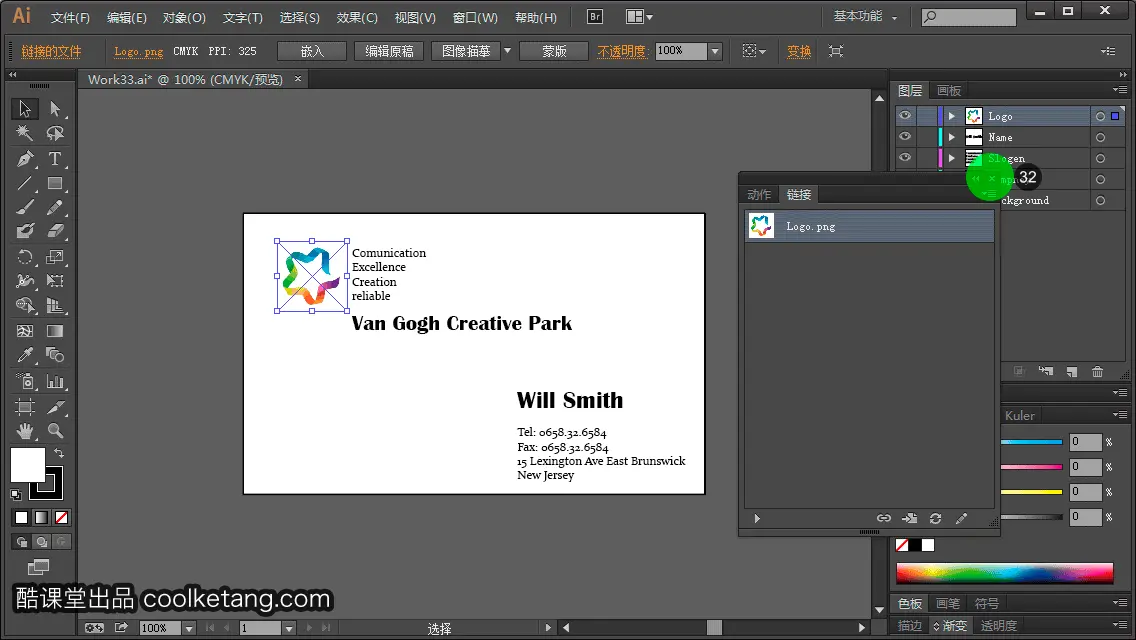
Task: Set paint mode to None
Action: click(x=62, y=518)
